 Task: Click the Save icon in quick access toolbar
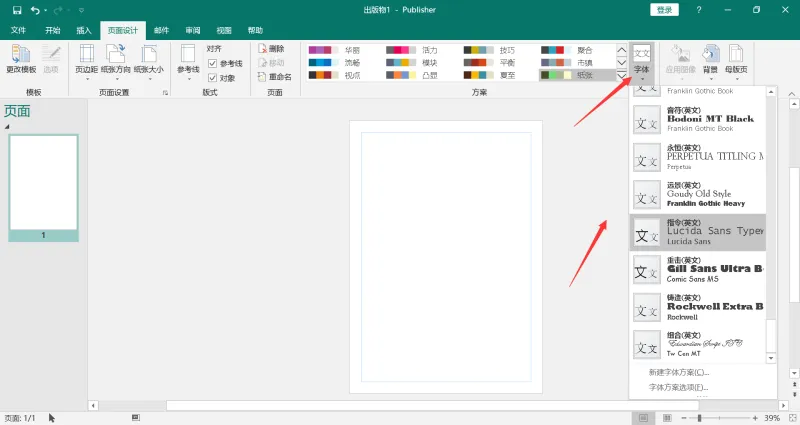[17, 10]
